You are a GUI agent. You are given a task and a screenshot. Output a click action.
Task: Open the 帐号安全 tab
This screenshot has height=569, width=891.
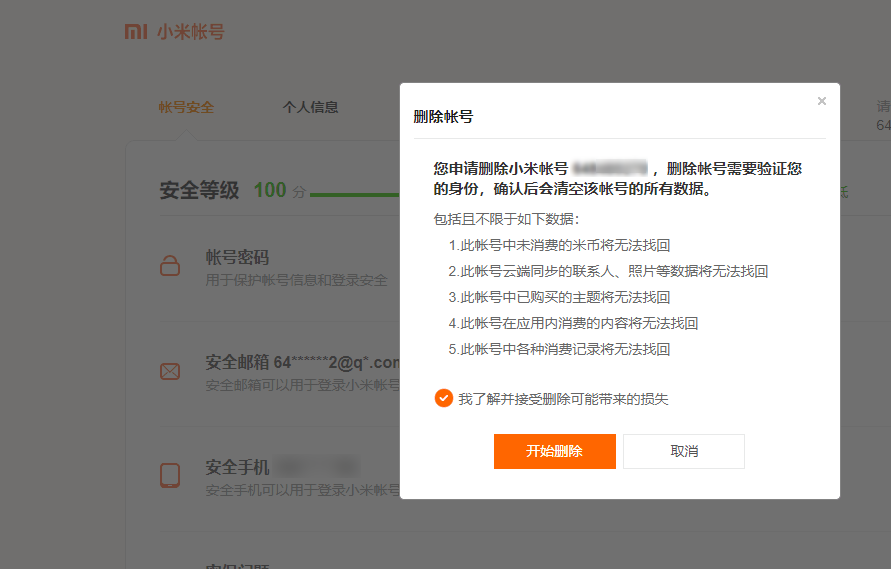click(186, 107)
